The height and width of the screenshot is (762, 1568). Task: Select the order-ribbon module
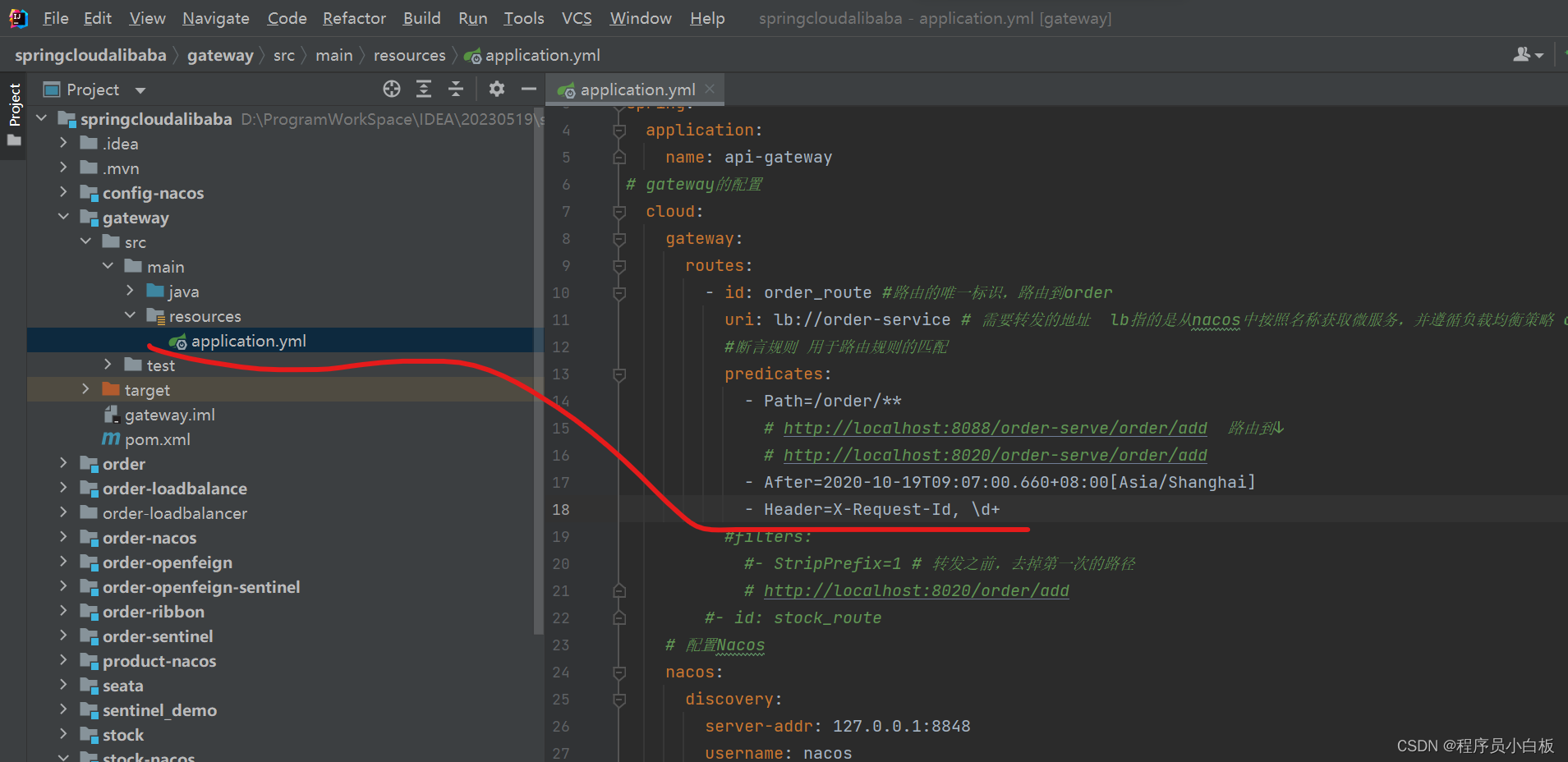(x=154, y=612)
